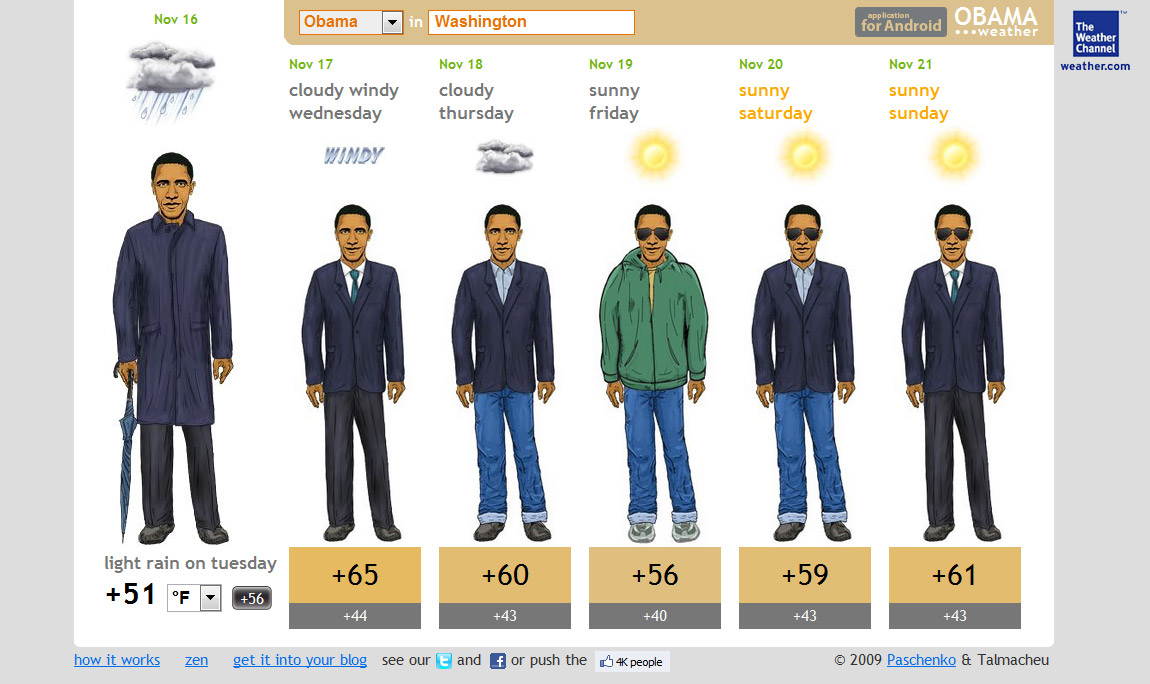
Task: Click the sunny sunday forecast text
Action: pos(919,102)
